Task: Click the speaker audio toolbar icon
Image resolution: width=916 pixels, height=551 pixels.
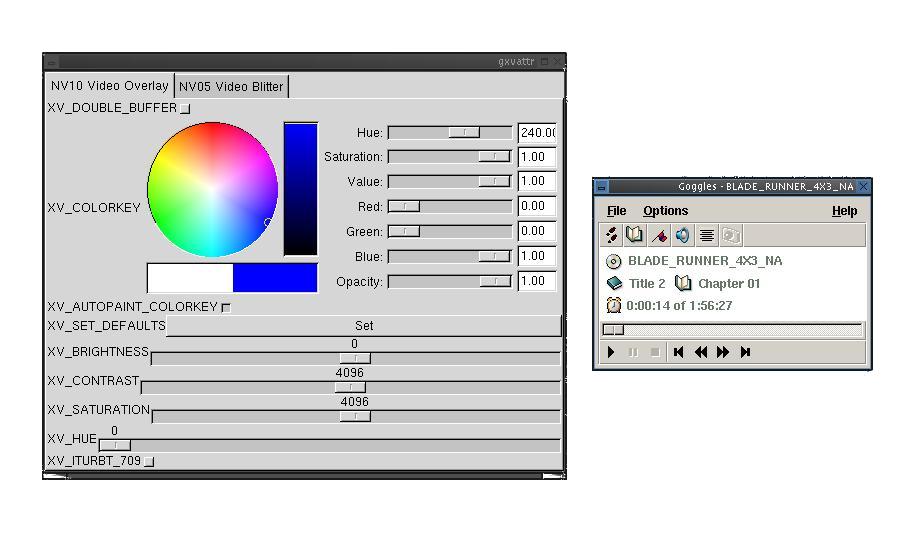Action: pos(682,235)
